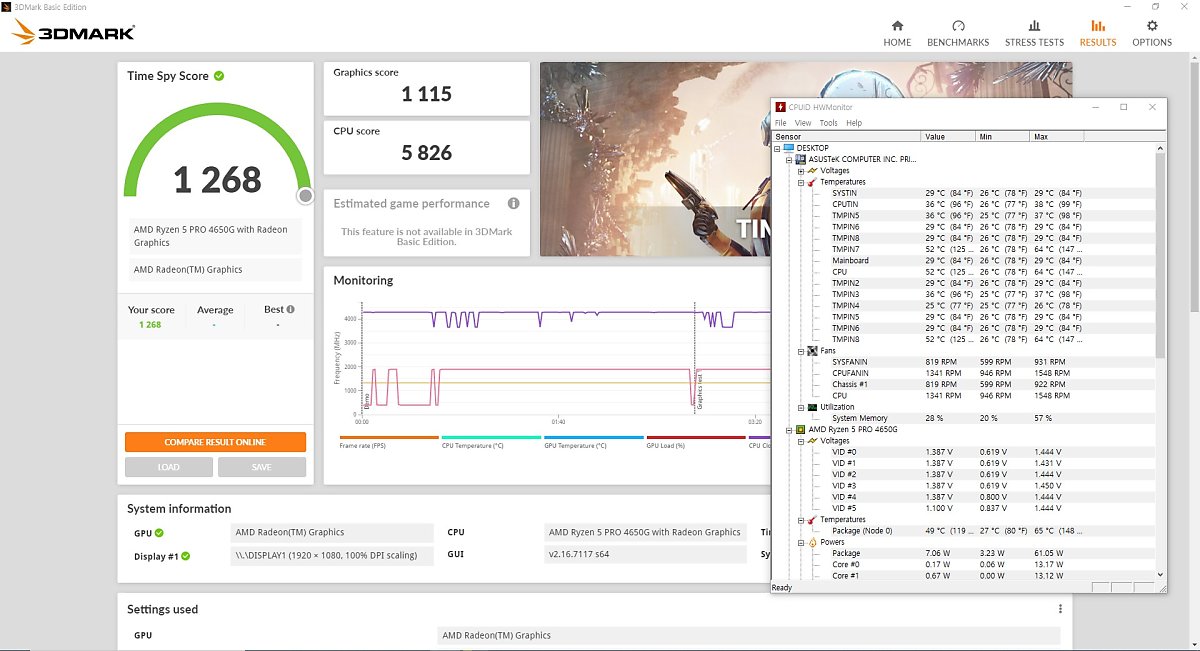Screen dimensions: 1200x651
Task: Click the Time Spy benchmark image
Action: (x=655, y=159)
